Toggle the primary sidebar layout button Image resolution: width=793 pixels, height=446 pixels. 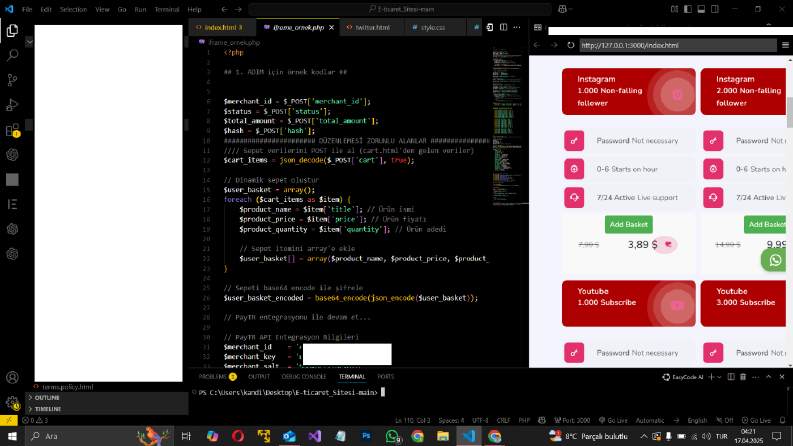(688, 9)
